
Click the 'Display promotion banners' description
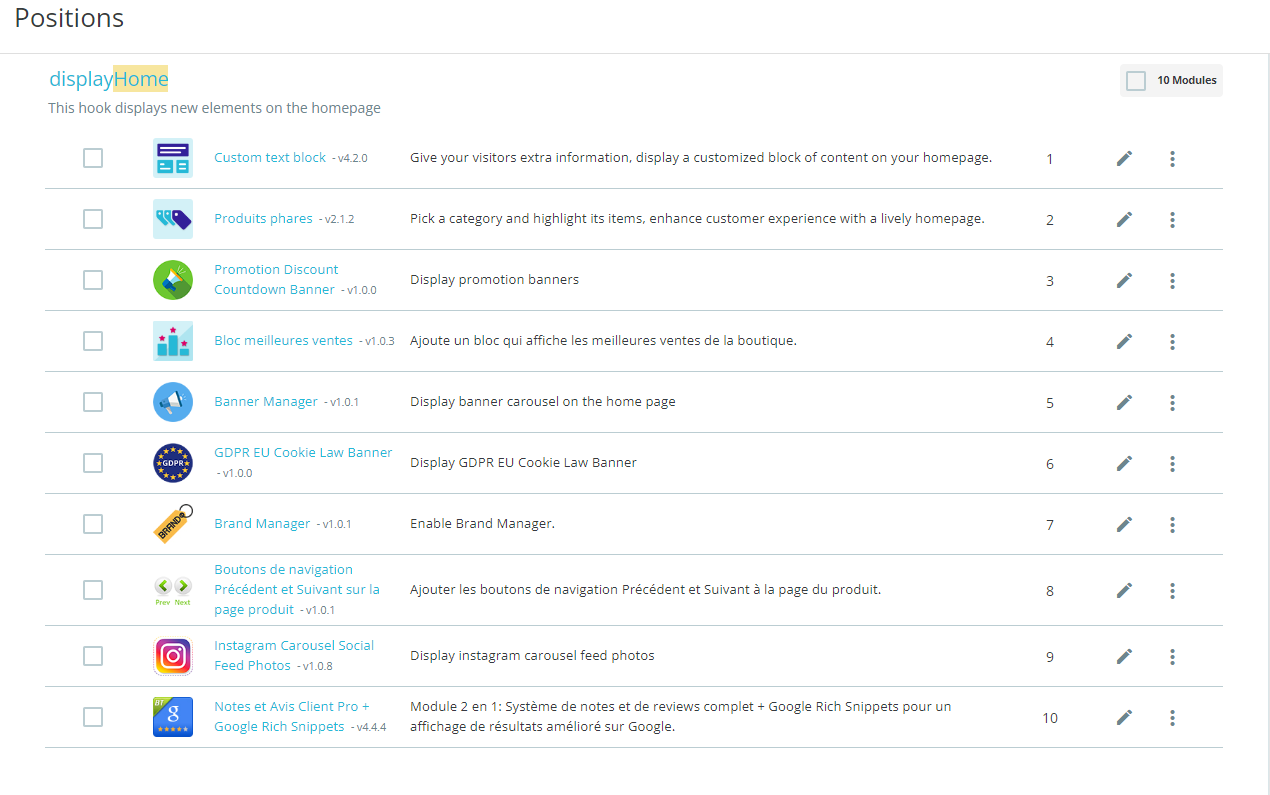coord(494,279)
